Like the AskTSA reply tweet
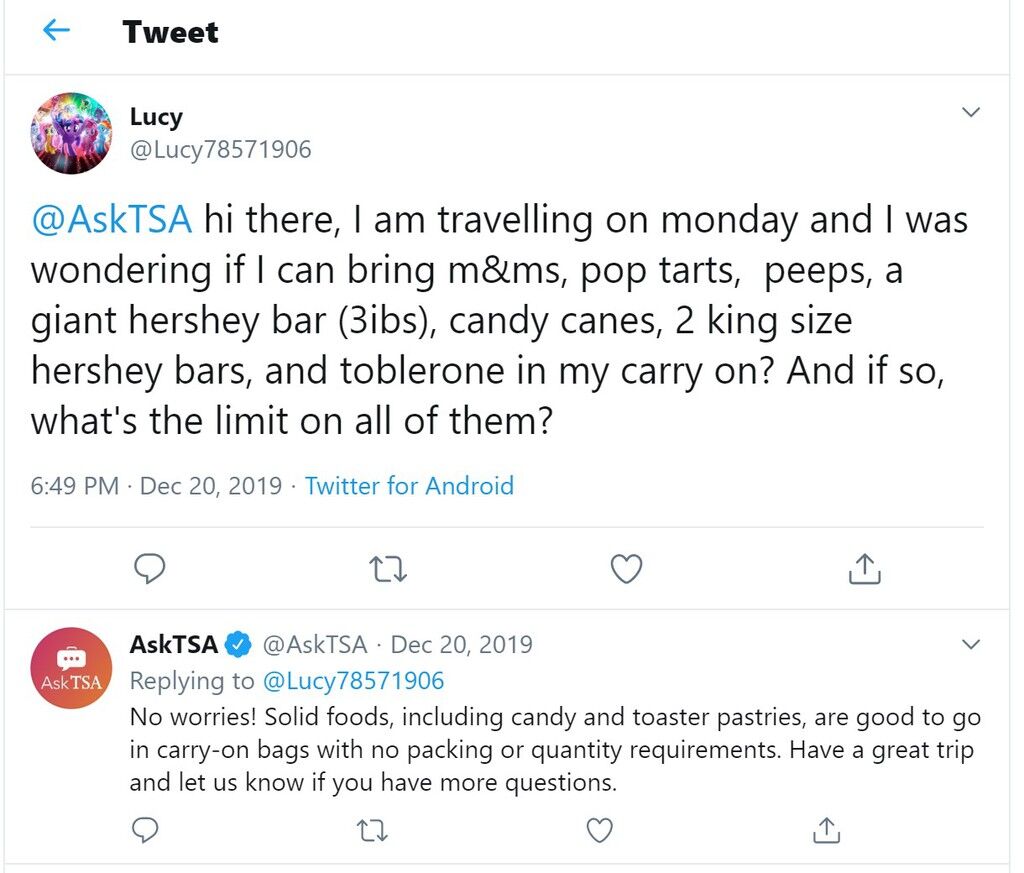Image resolution: width=1024 pixels, height=873 pixels. coord(600,831)
